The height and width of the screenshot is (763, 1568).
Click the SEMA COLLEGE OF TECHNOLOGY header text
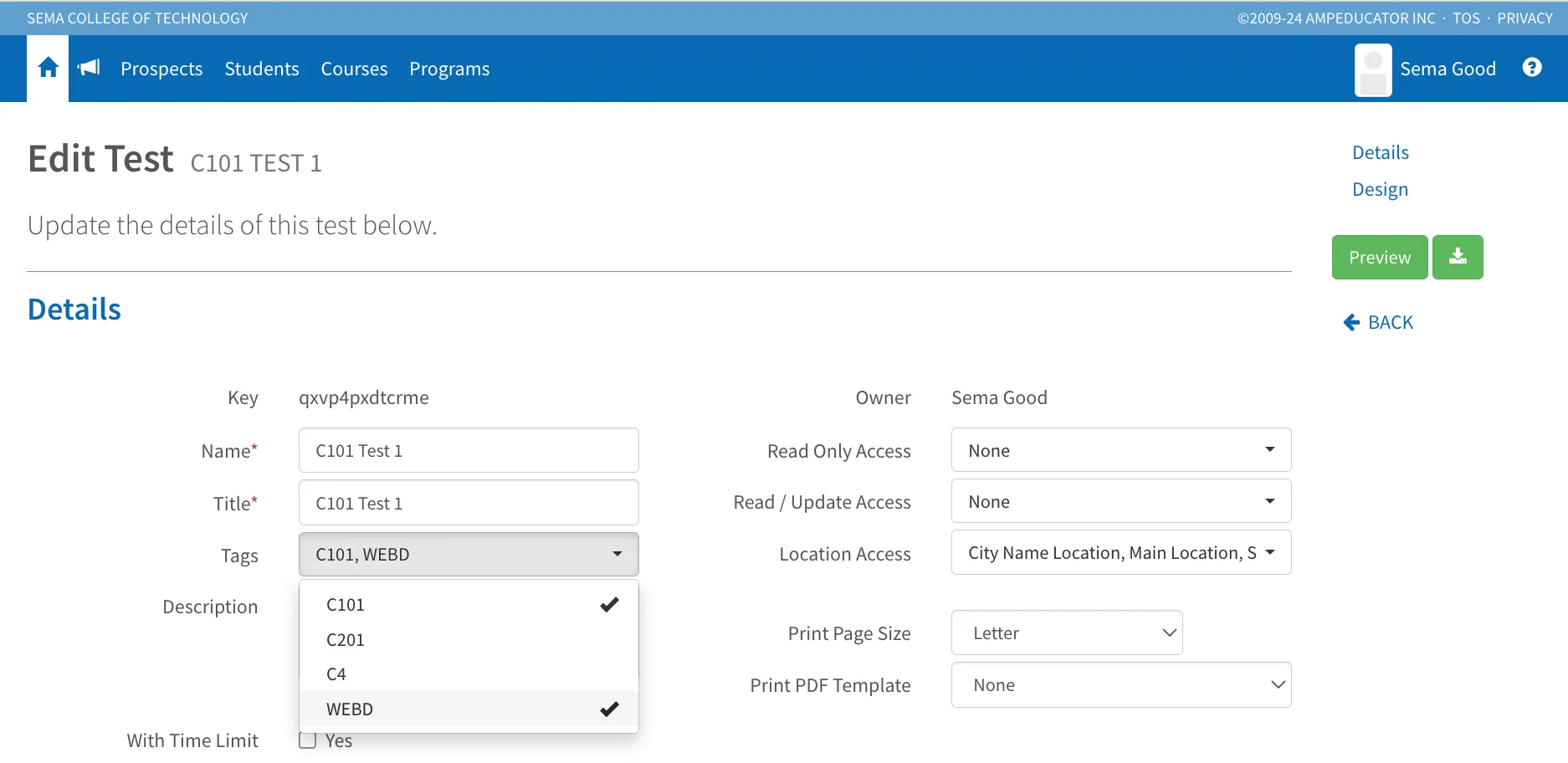137,18
